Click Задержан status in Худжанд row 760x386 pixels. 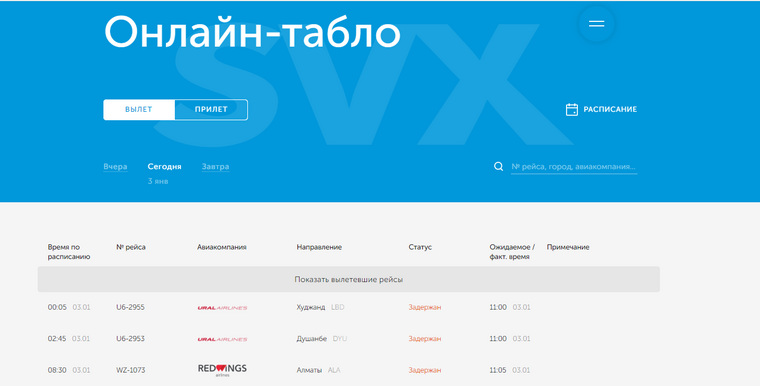425,307
